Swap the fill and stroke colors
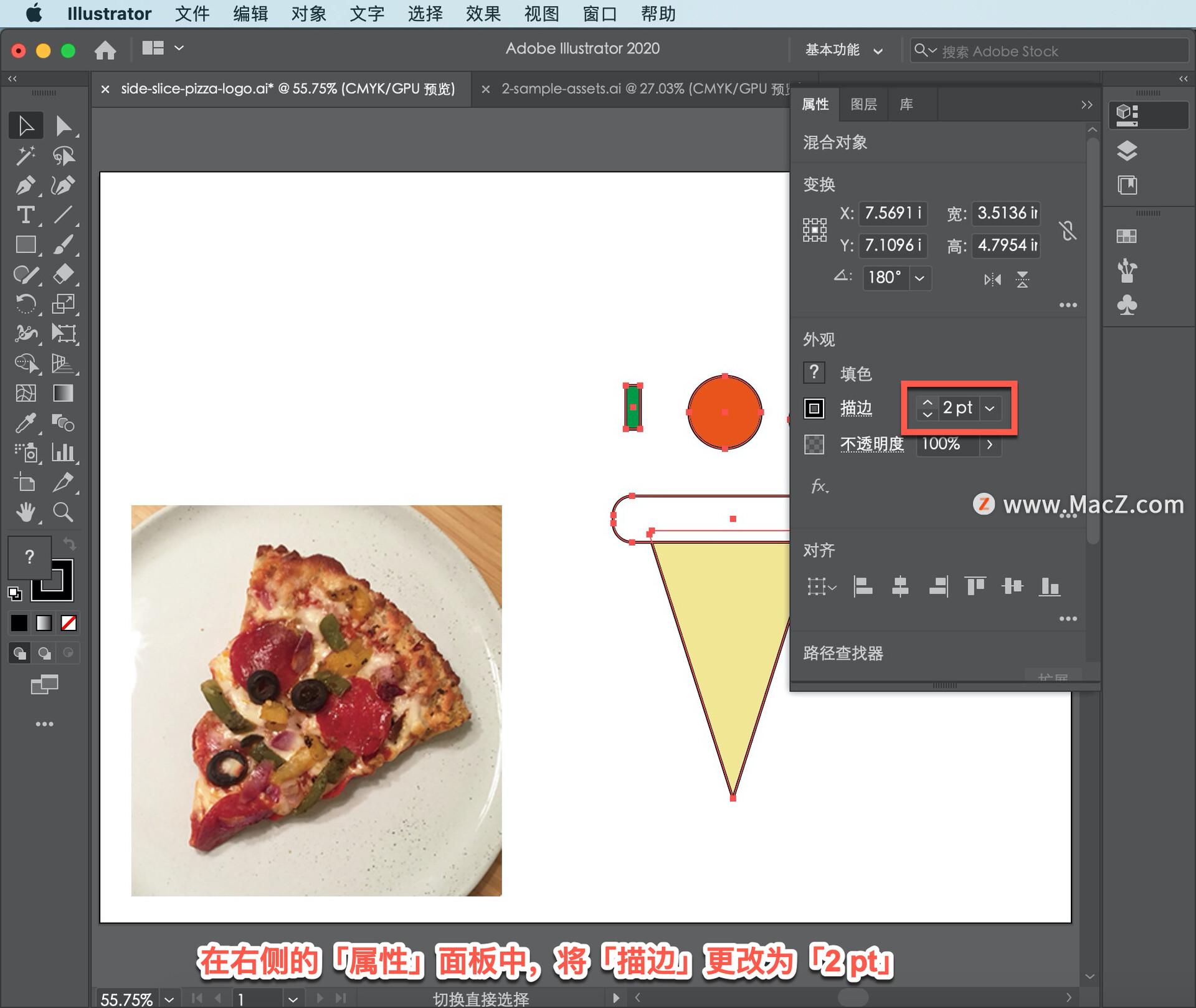This screenshot has width=1196, height=1008. tap(69, 544)
